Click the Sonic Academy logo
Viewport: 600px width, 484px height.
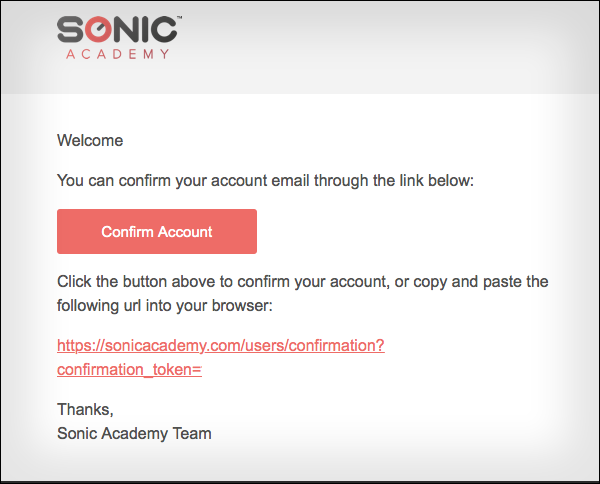coord(119,37)
